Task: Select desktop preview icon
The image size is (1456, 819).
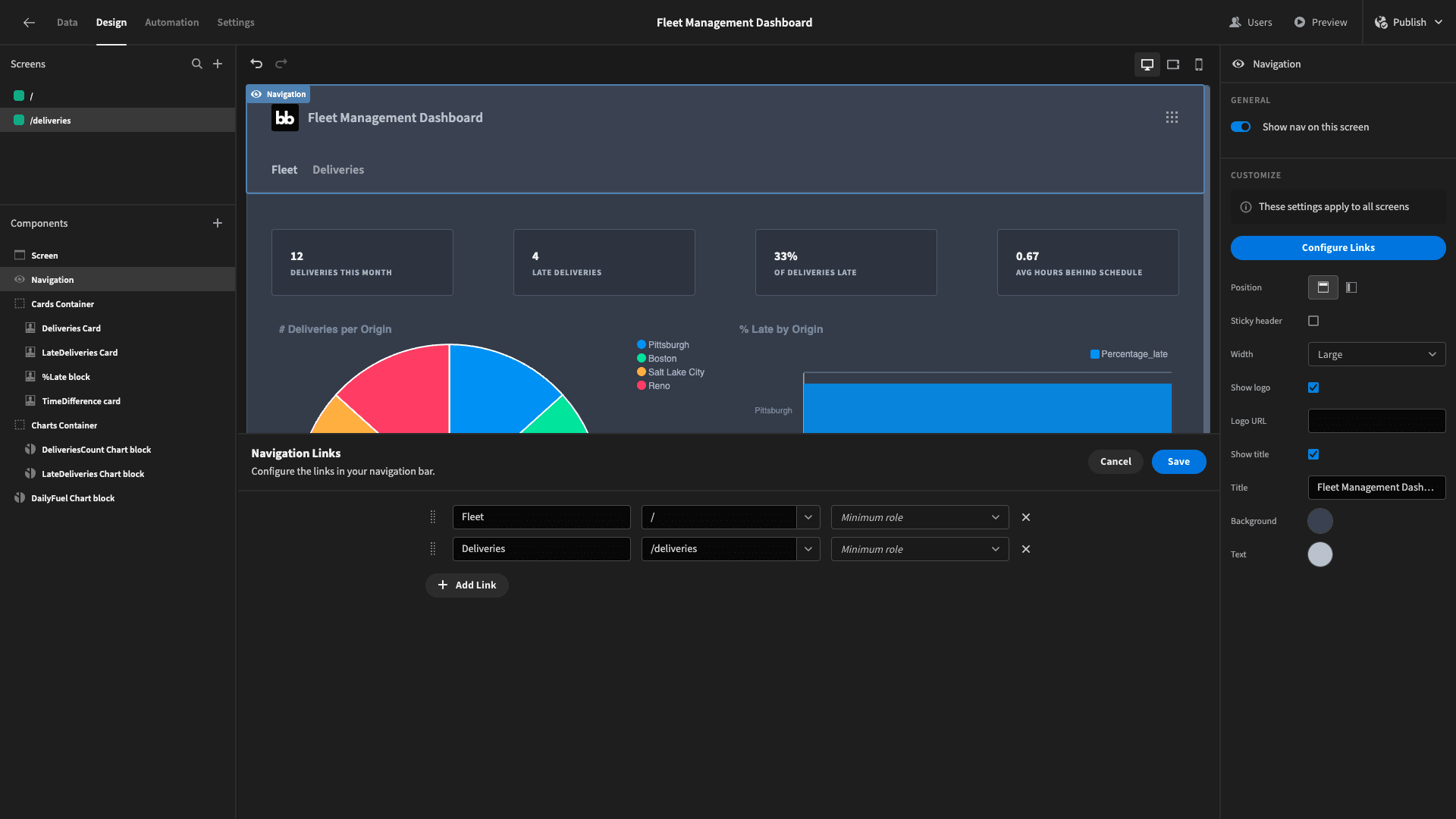Action: tap(1147, 64)
